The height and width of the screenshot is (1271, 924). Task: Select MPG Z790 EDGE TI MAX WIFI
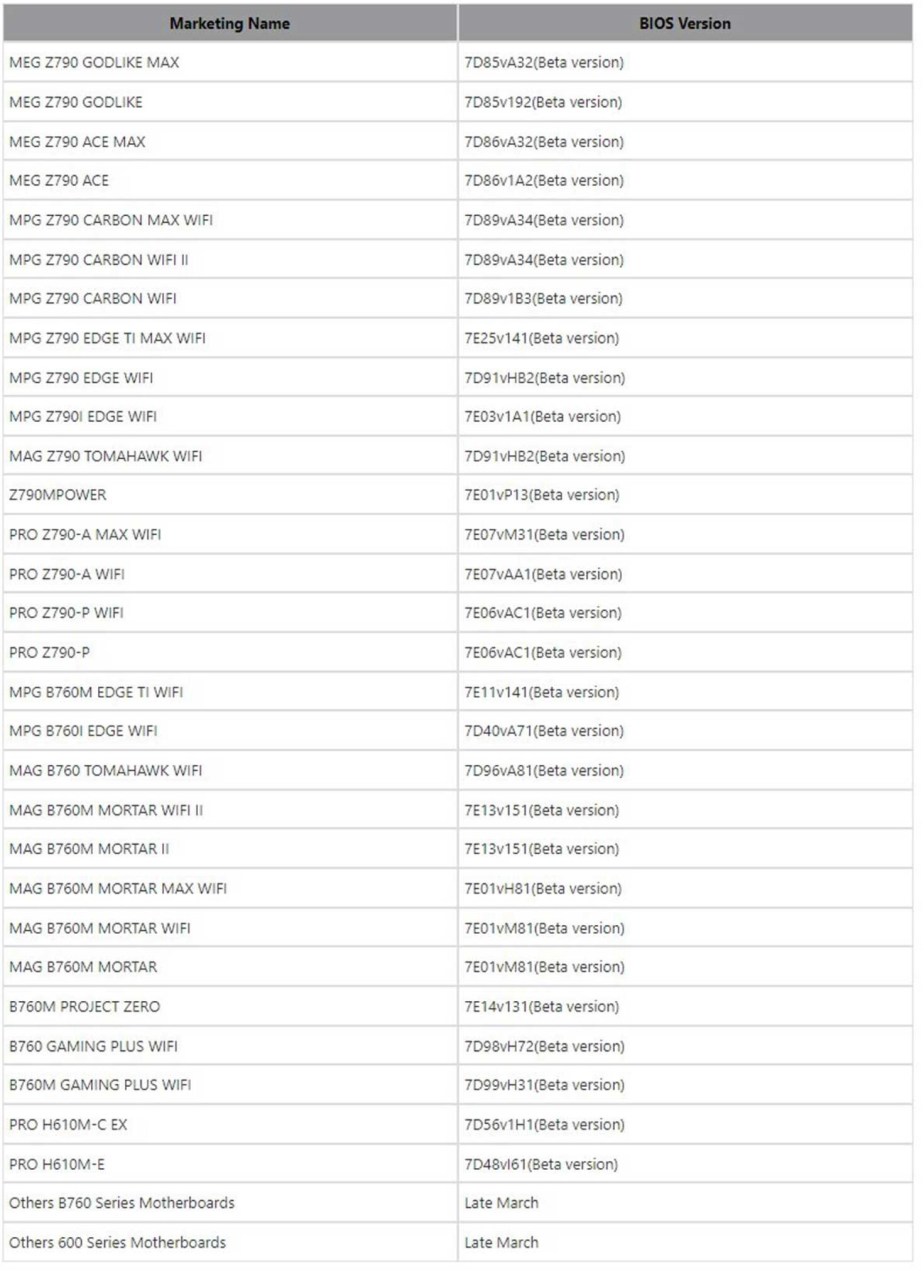point(107,338)
